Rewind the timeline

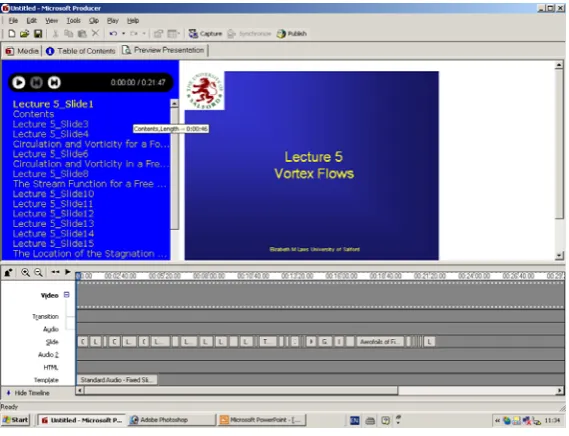click(55, 272)
